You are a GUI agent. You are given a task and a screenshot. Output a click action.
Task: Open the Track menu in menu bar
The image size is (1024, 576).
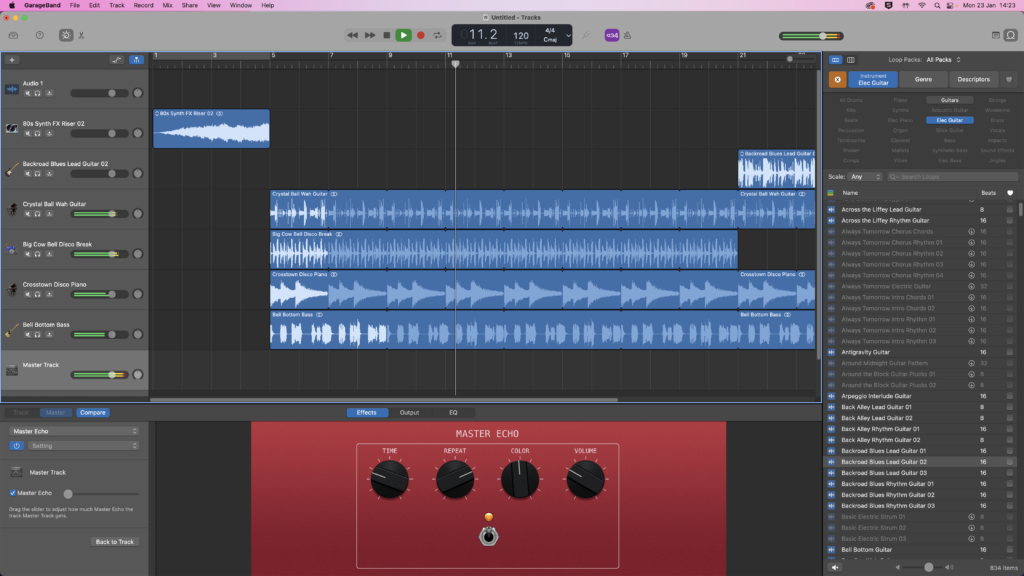117,5
